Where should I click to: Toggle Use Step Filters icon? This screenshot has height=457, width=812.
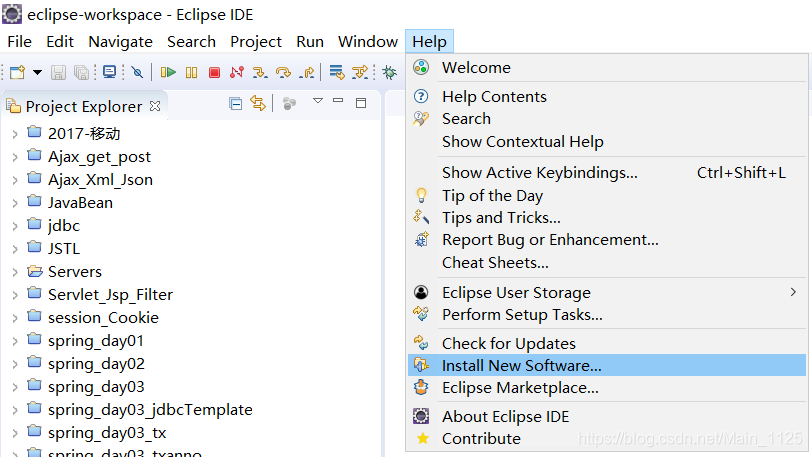(x=360, y=72)
